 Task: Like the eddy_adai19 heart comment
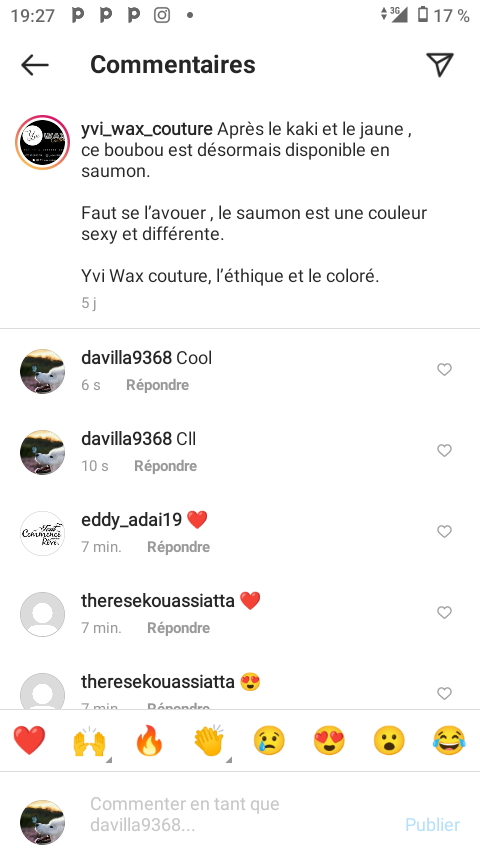pyautogui.click(x=445, y=532)
